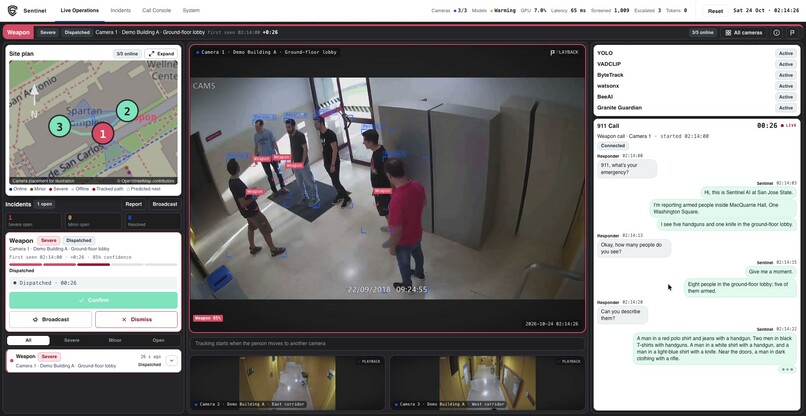Show All cameras grid
806x416 pixels.
744,32
